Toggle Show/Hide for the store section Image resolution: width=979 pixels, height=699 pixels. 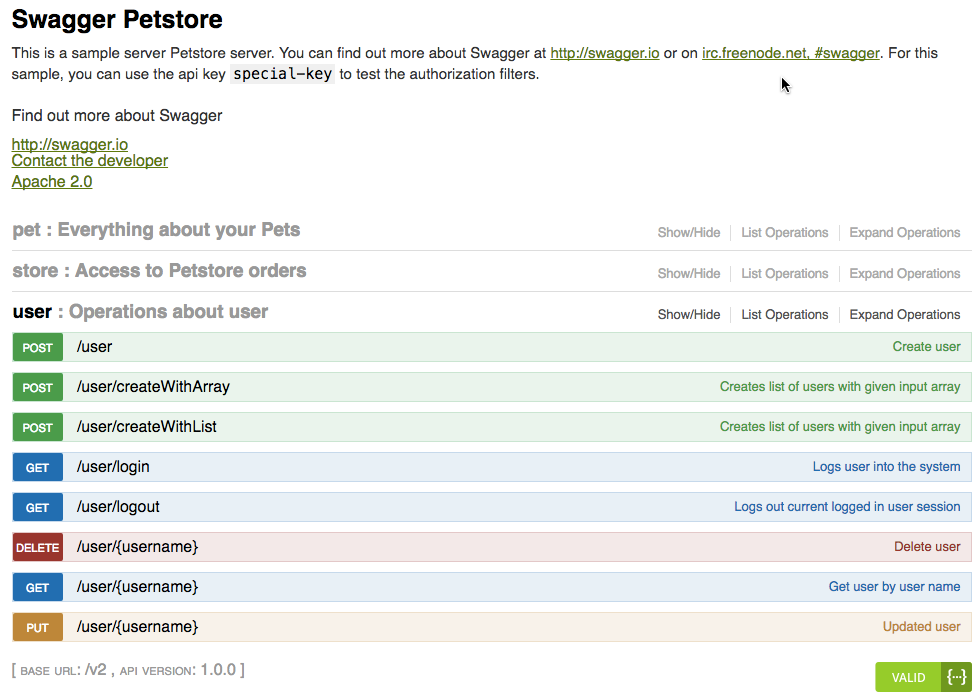point(688,273)
